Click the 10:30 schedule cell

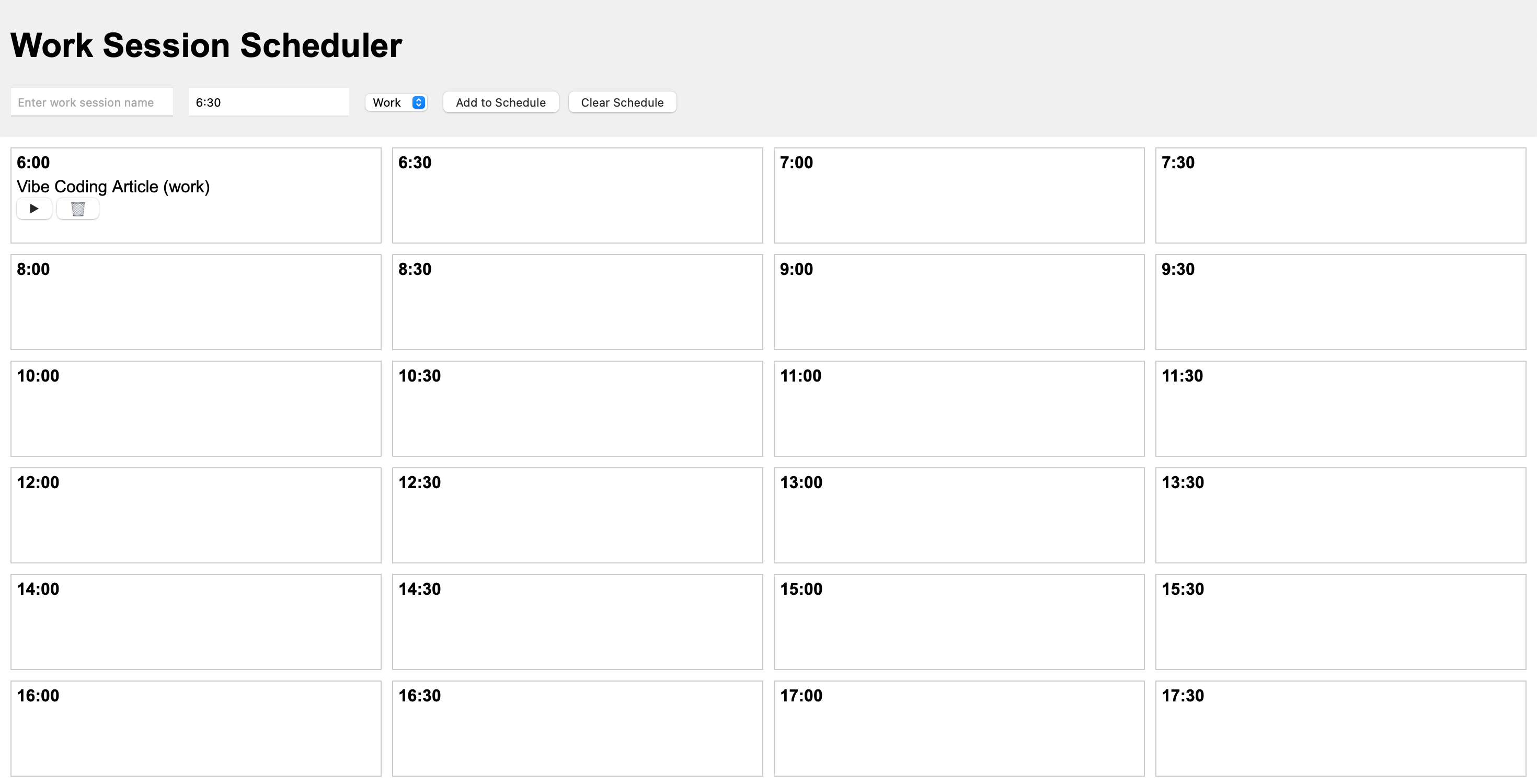point(577,409)
